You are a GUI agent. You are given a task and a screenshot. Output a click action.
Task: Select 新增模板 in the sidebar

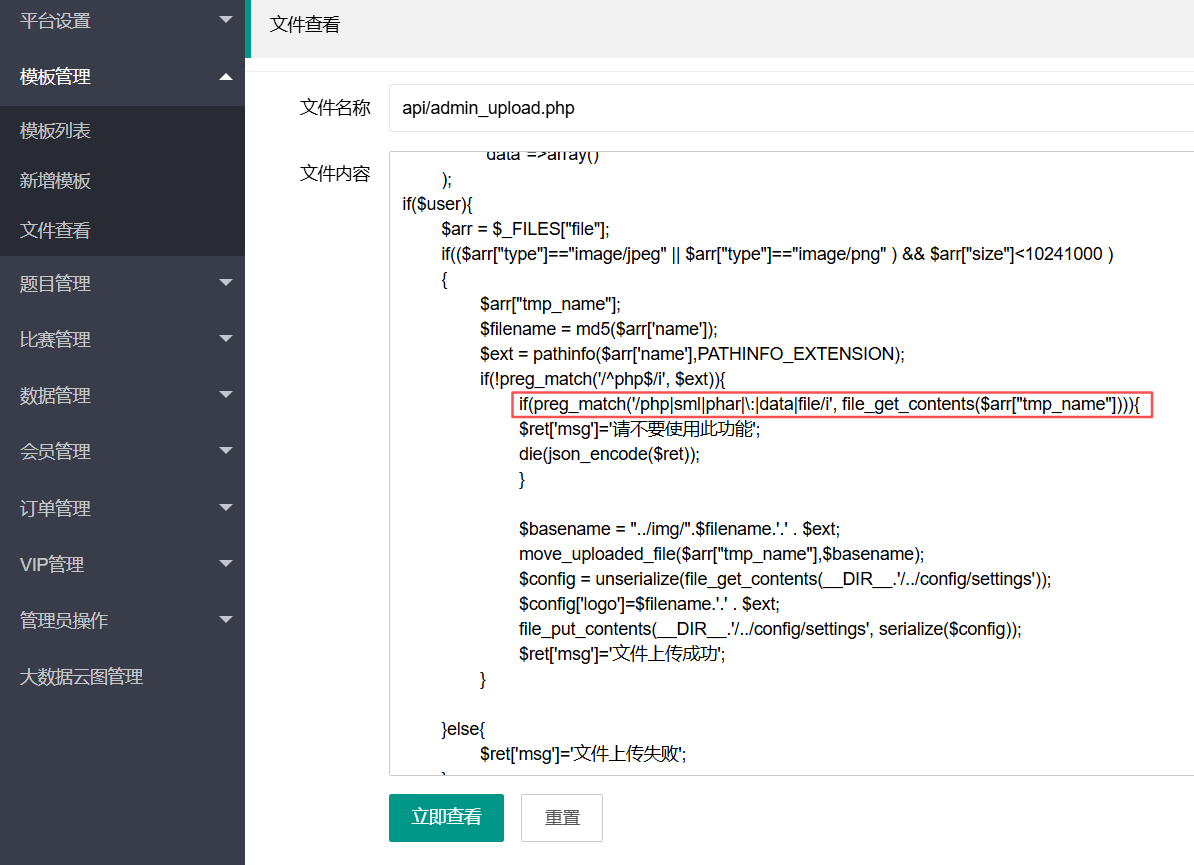56,181
